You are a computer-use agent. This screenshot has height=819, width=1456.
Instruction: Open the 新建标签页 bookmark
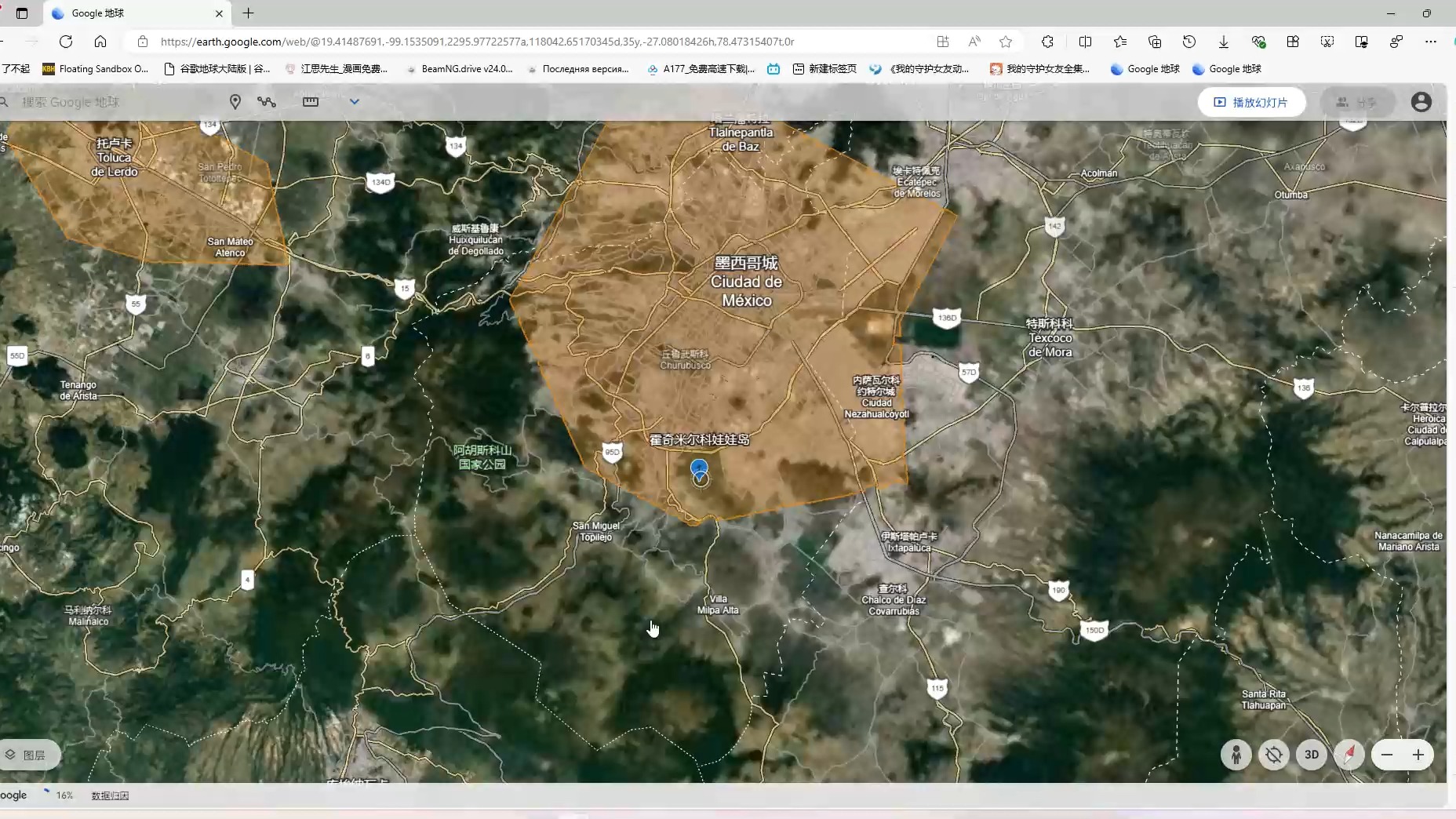824,69
